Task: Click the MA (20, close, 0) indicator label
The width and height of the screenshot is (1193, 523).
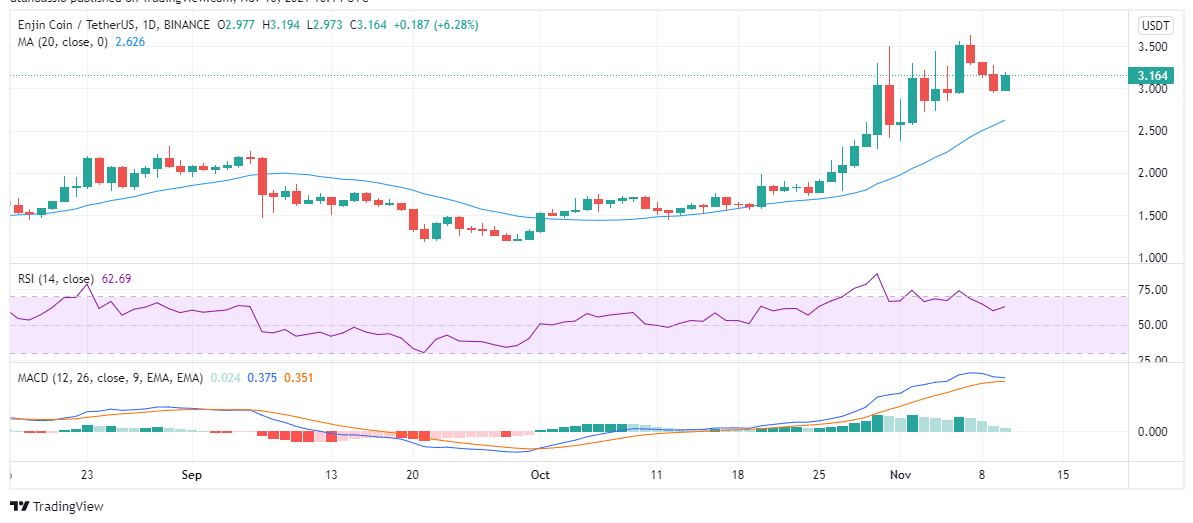Action: [x=64, y=42]
